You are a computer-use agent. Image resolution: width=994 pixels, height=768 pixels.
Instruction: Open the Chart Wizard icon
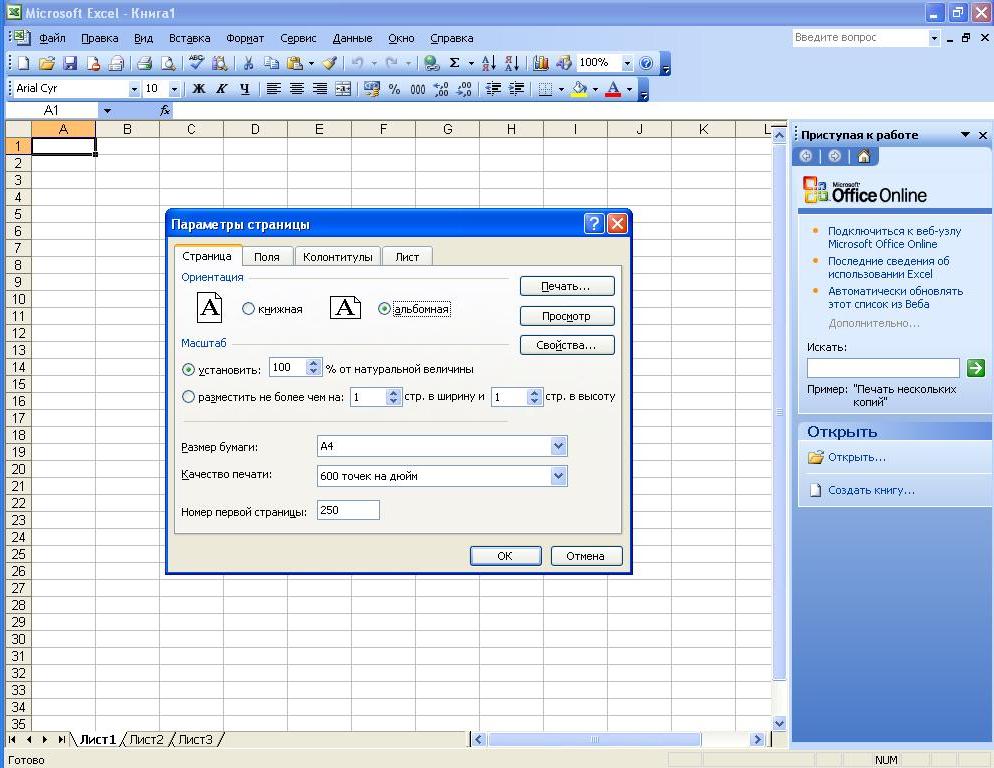tap(541, 63)
